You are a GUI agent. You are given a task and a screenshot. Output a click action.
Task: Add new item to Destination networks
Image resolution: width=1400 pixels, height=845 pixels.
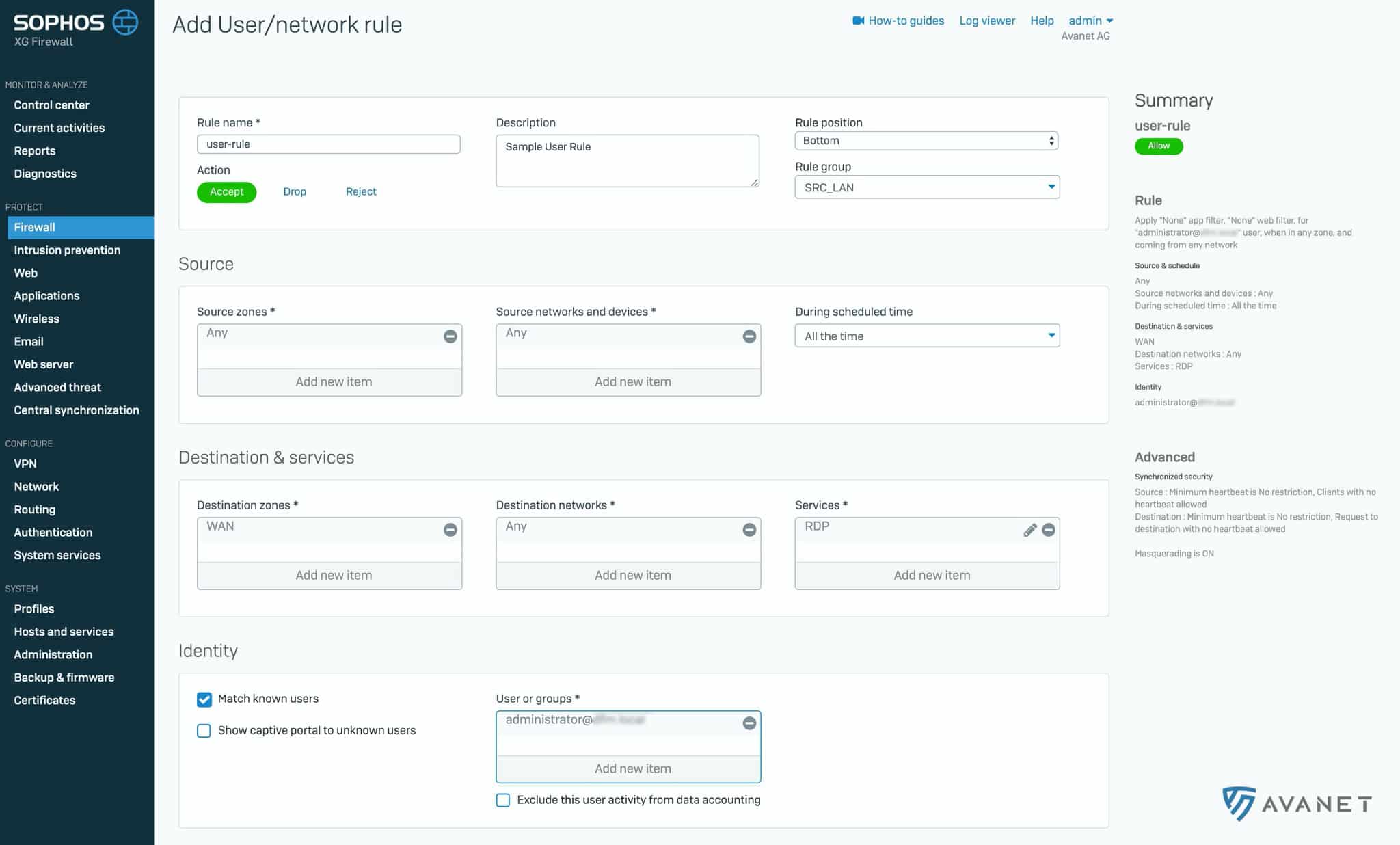628,576
